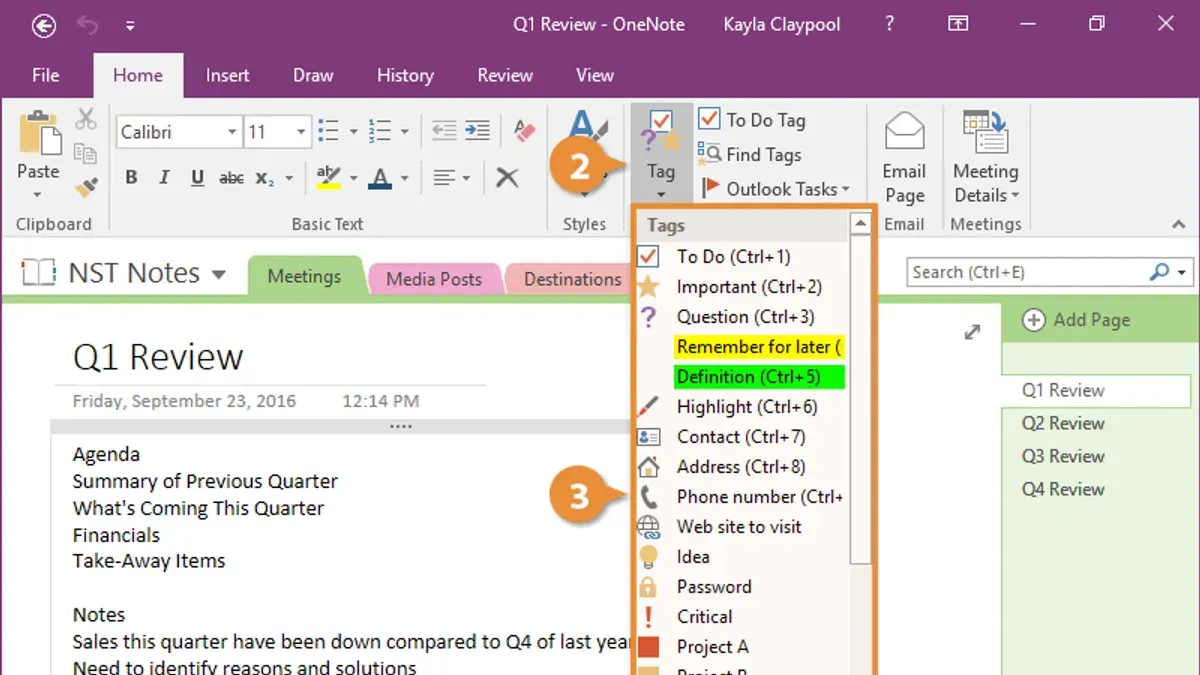The height and width of the screenshot is (675, 1200).
Task: Open the Meeting Details dropdown
Action: click(985, 183)
